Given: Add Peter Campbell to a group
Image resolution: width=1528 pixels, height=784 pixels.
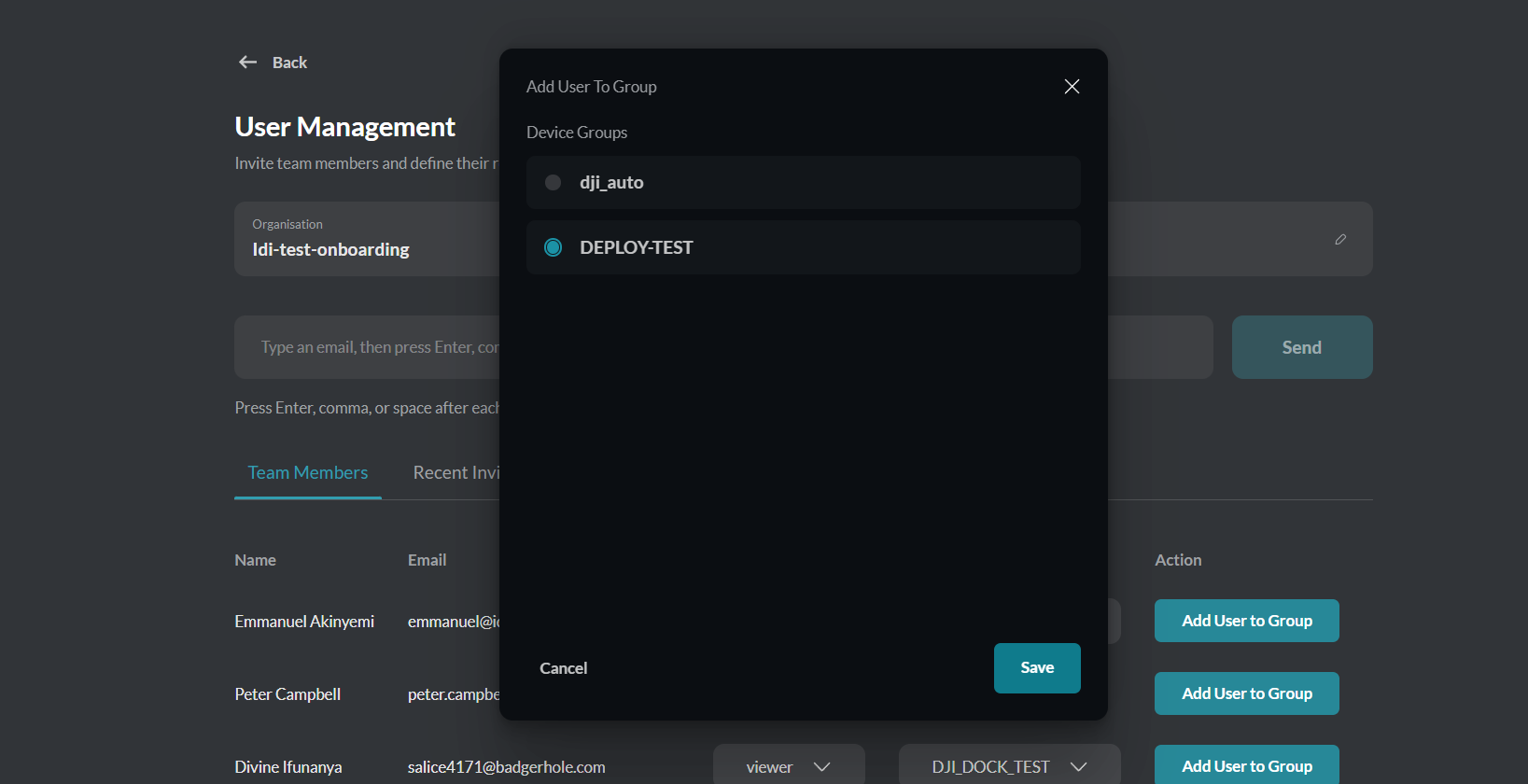Looking at the screenshot, I should pyautogui.click(x=1247, y=693).
